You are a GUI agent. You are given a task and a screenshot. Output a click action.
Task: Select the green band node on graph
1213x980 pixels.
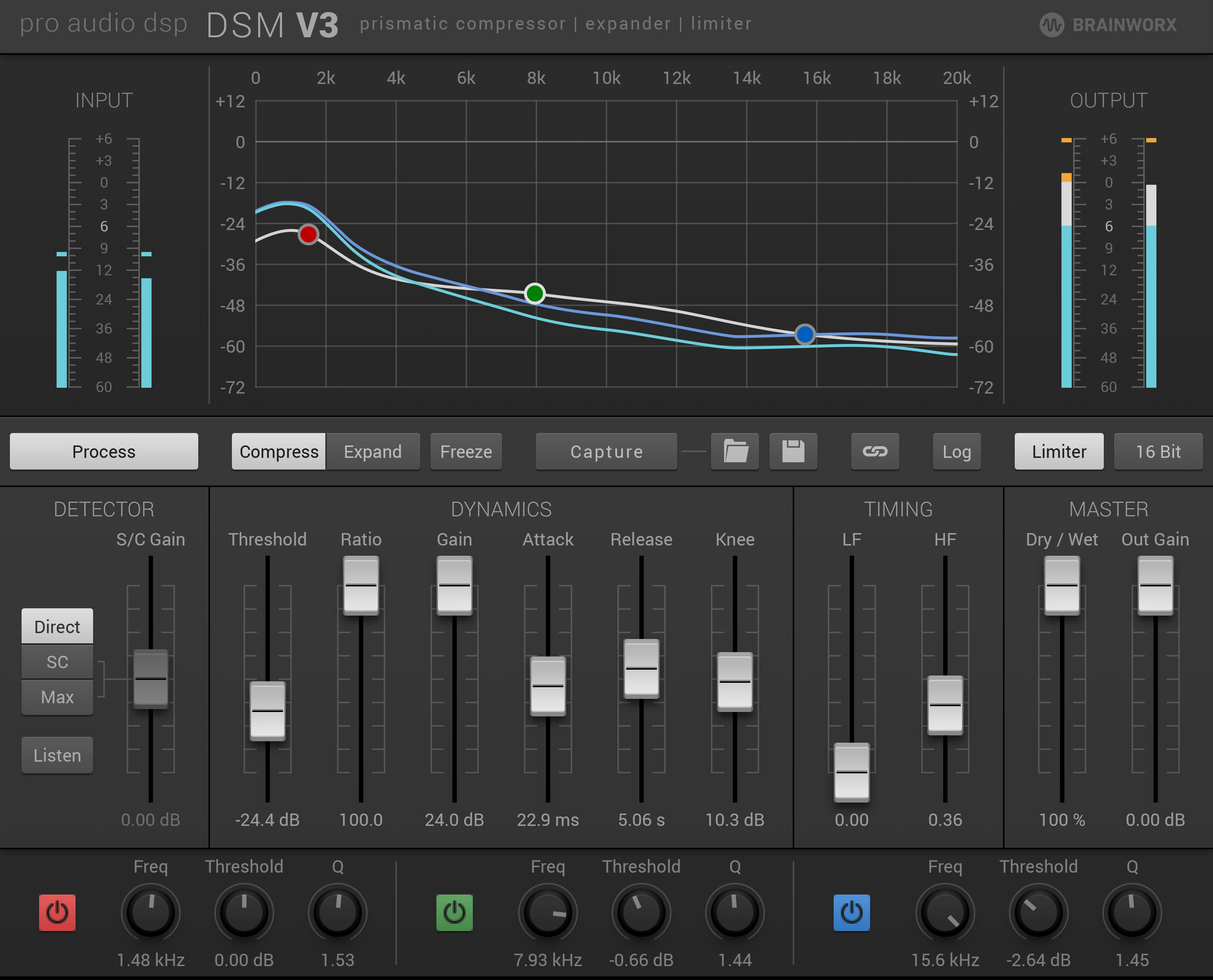tap(535, 294)
